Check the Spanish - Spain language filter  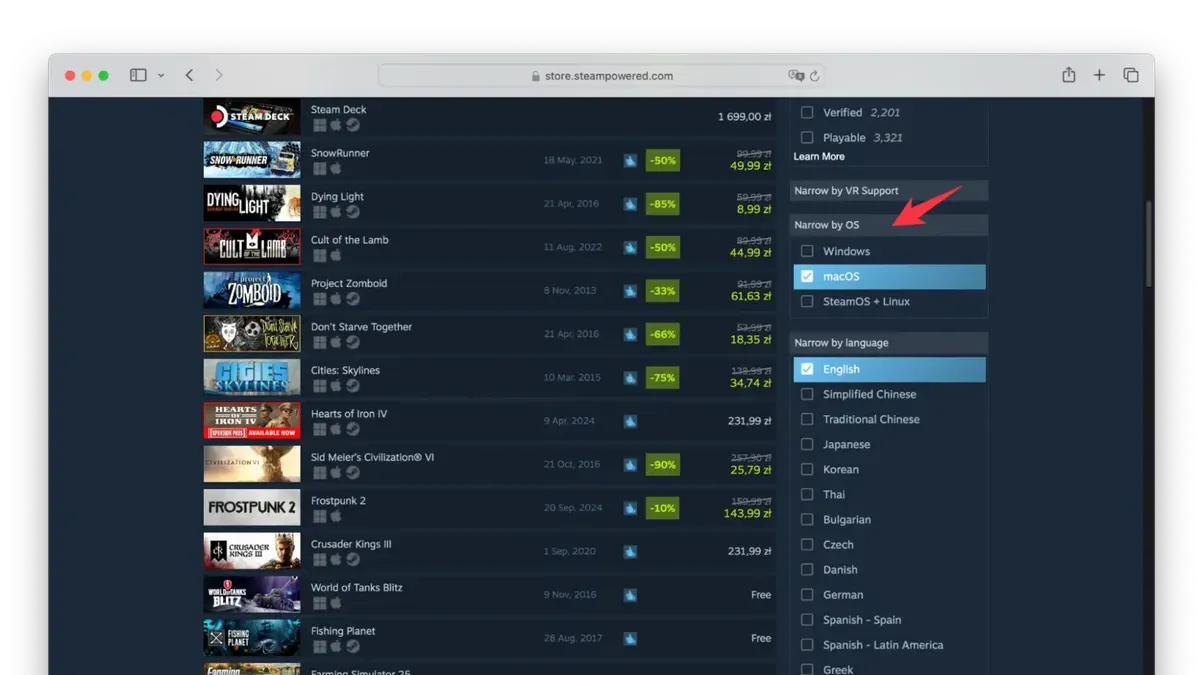[807, 620]
